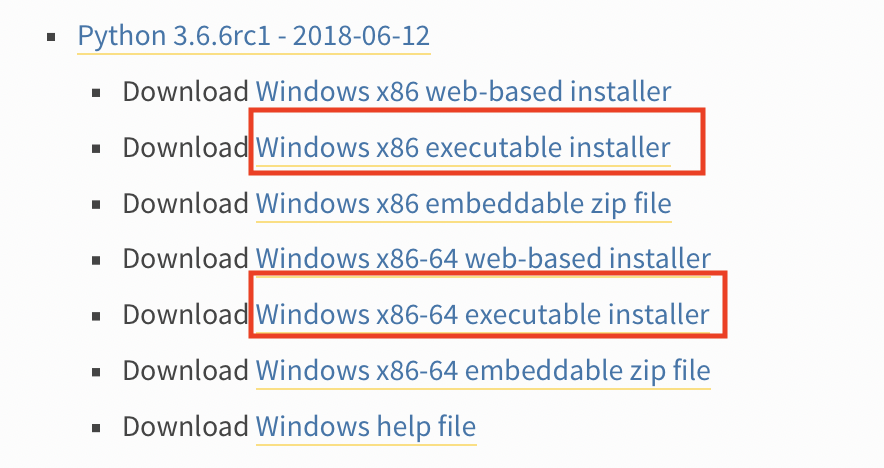The width and height of the screenshot is (884, 468).
Task: Click "Download" word before x86-64 web-based installer
Action: tap(185, 258)
